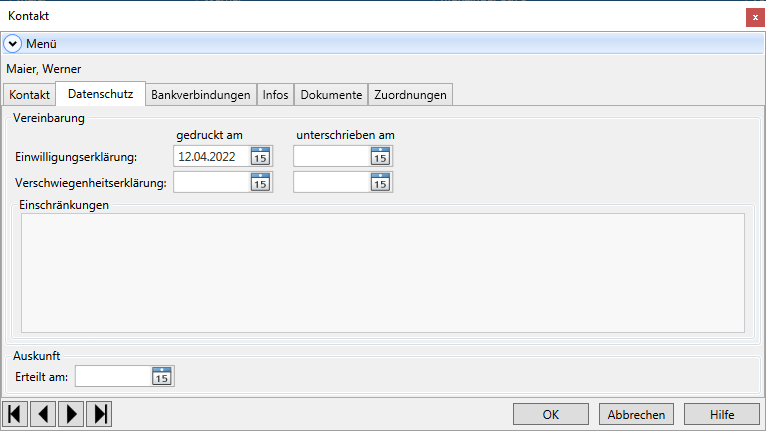Go to the next contact record

tap(71, 414)
